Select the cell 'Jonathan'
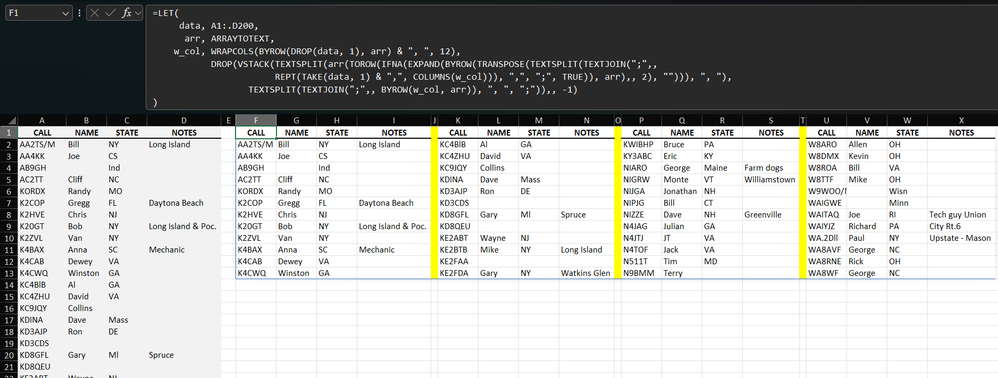998x378 pixels. coord(682,191)
